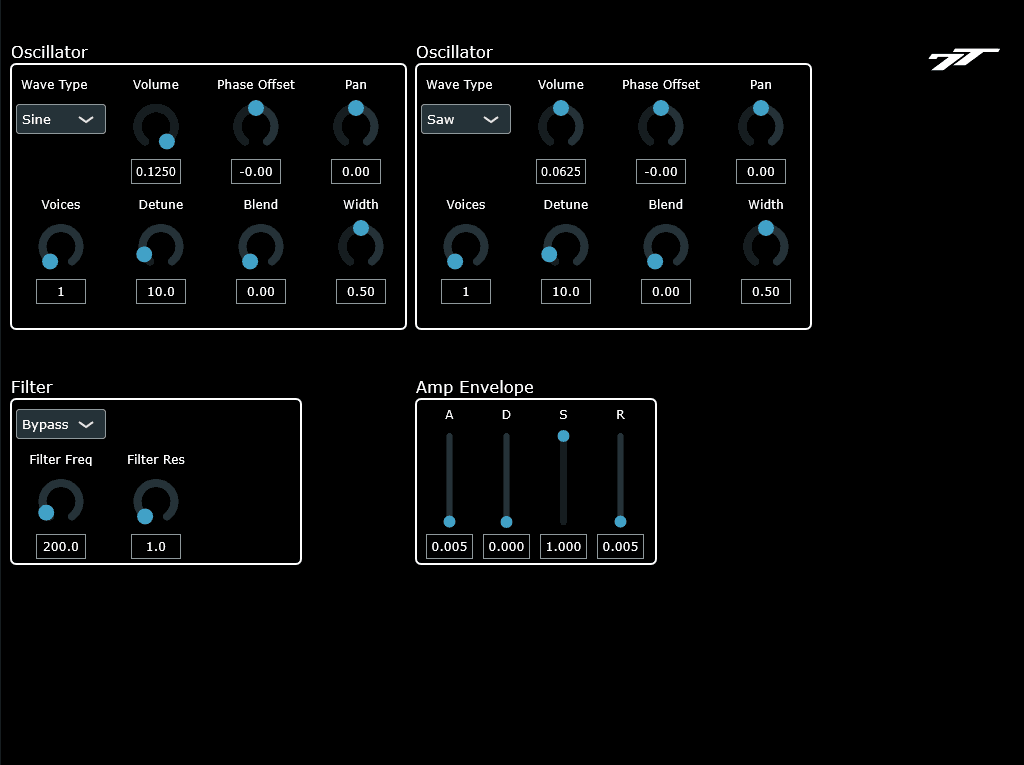This screenshot has width=1024, height=765.
Task: Click the Release 0.005 value field
Action: coord(620,546)
